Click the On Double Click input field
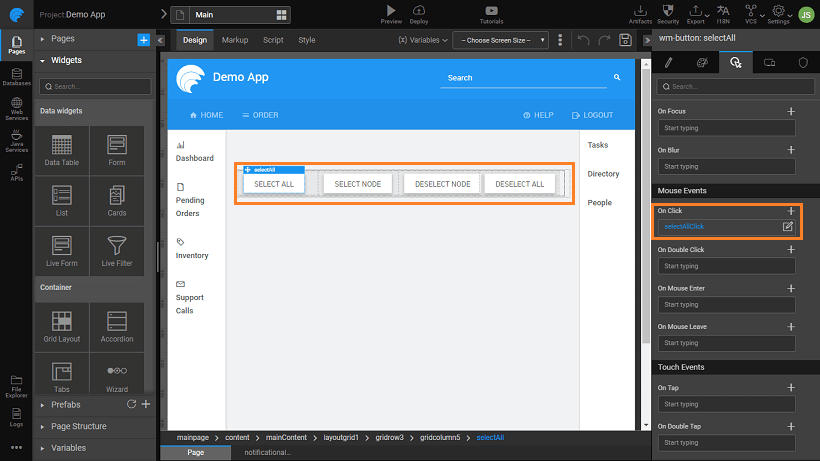The image size is (820, 461). [727, 266]
